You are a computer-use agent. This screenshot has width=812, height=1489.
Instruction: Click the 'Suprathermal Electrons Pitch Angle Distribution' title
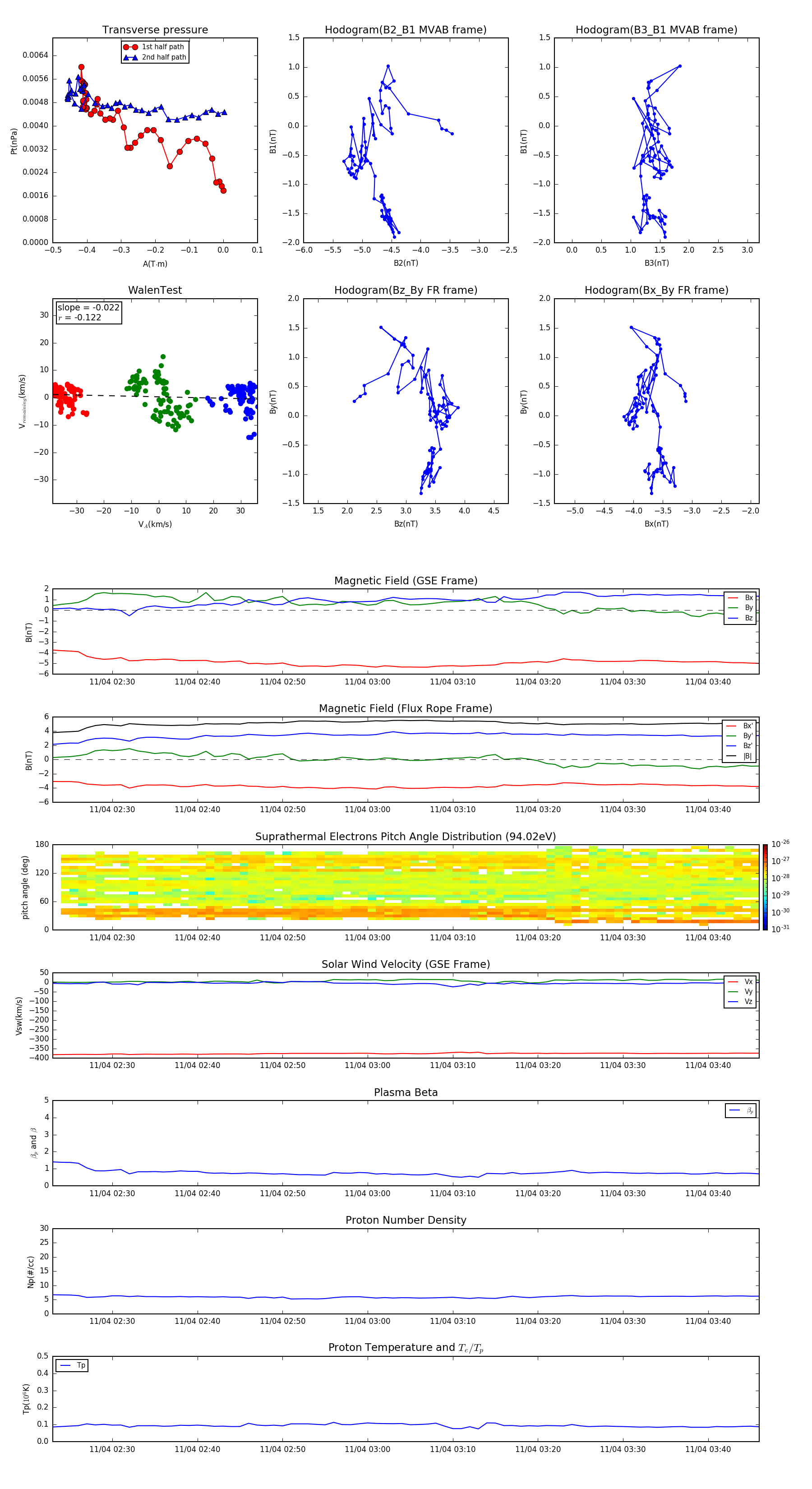[406, 837]
